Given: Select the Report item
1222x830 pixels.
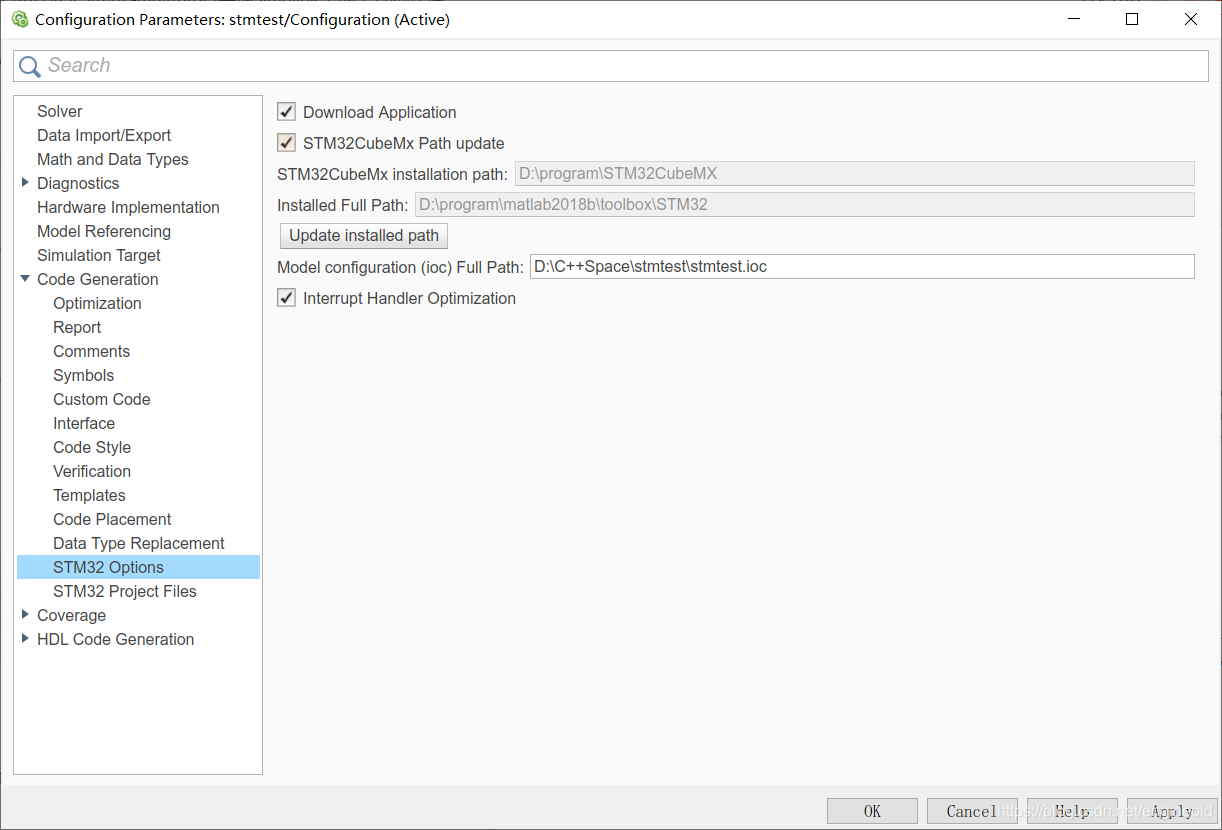Looking at the screenshot, I should click(x=77, y=327).
